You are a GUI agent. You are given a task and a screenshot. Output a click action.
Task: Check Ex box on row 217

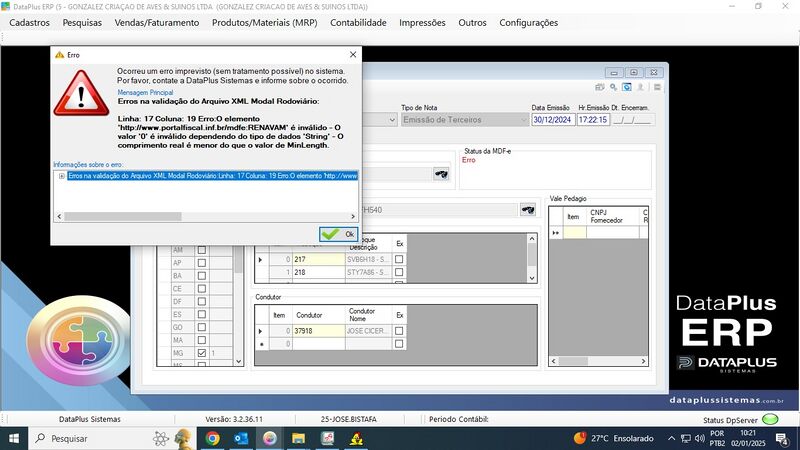(x=399, y=259)
